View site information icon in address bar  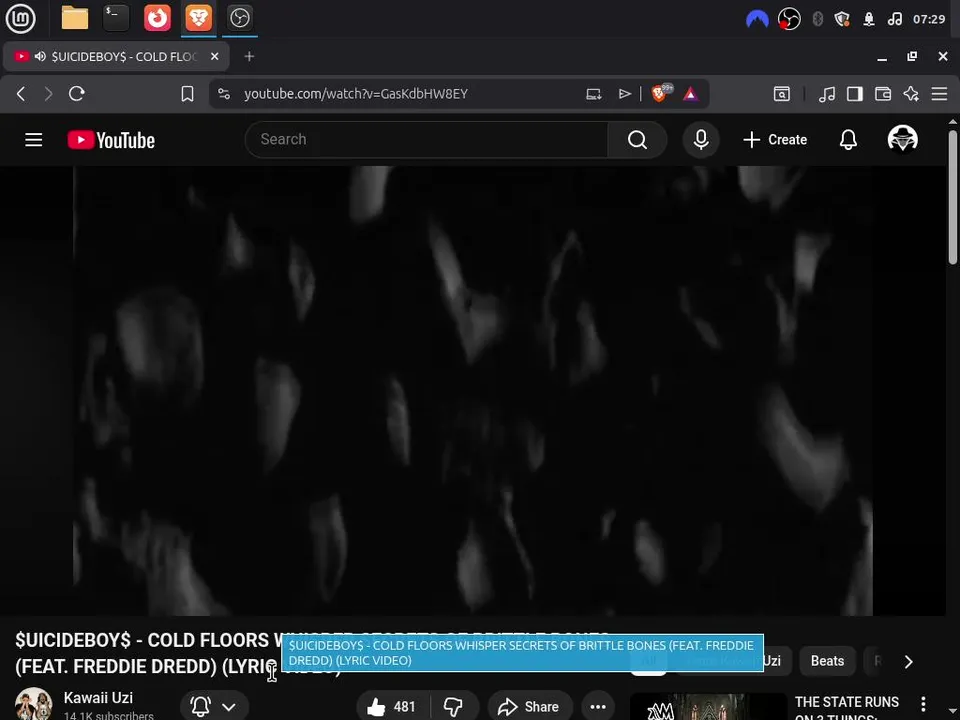224,94
